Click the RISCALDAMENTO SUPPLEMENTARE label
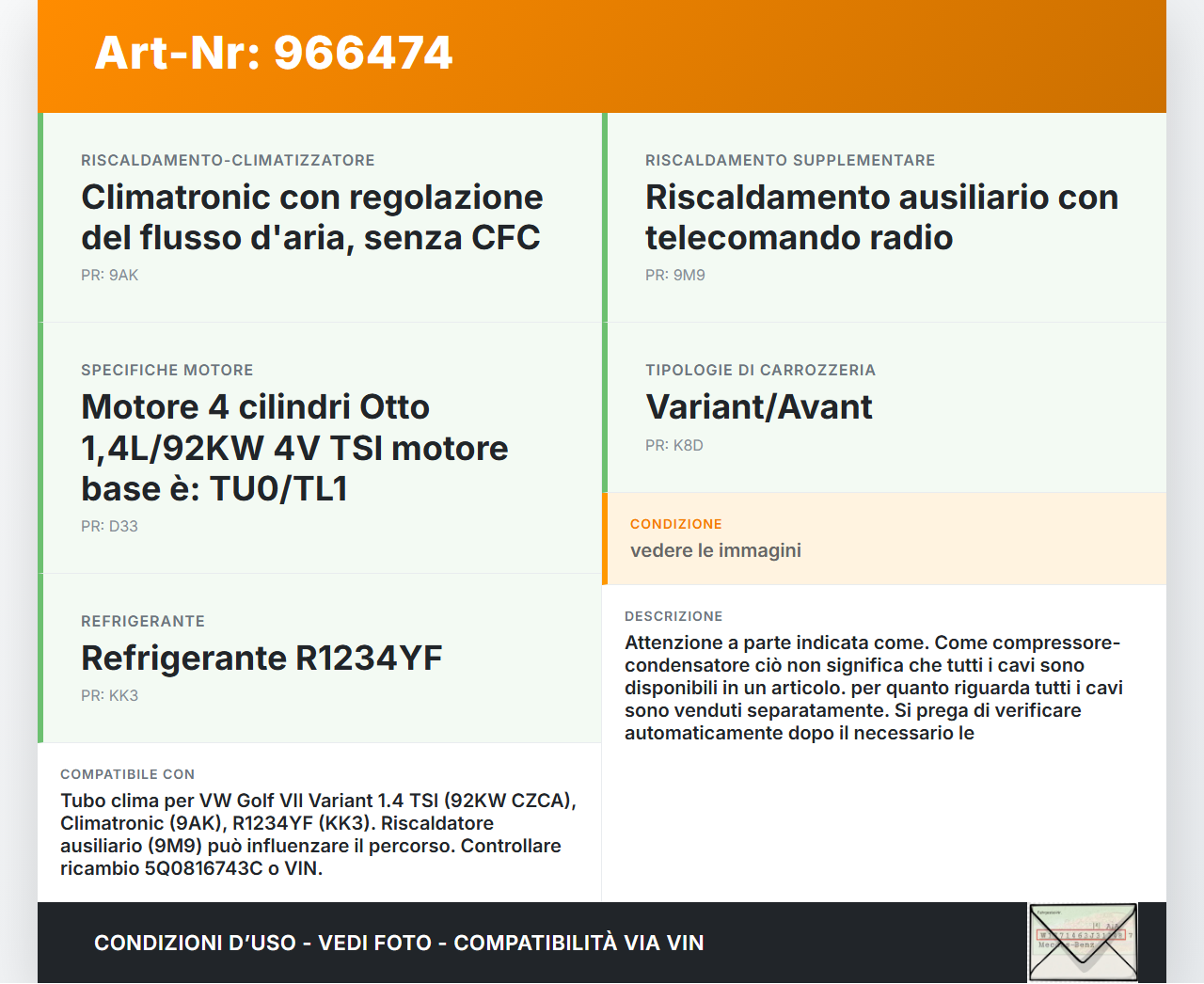The width and height of the screenshot is (1204, 984). tap(790, 160)
